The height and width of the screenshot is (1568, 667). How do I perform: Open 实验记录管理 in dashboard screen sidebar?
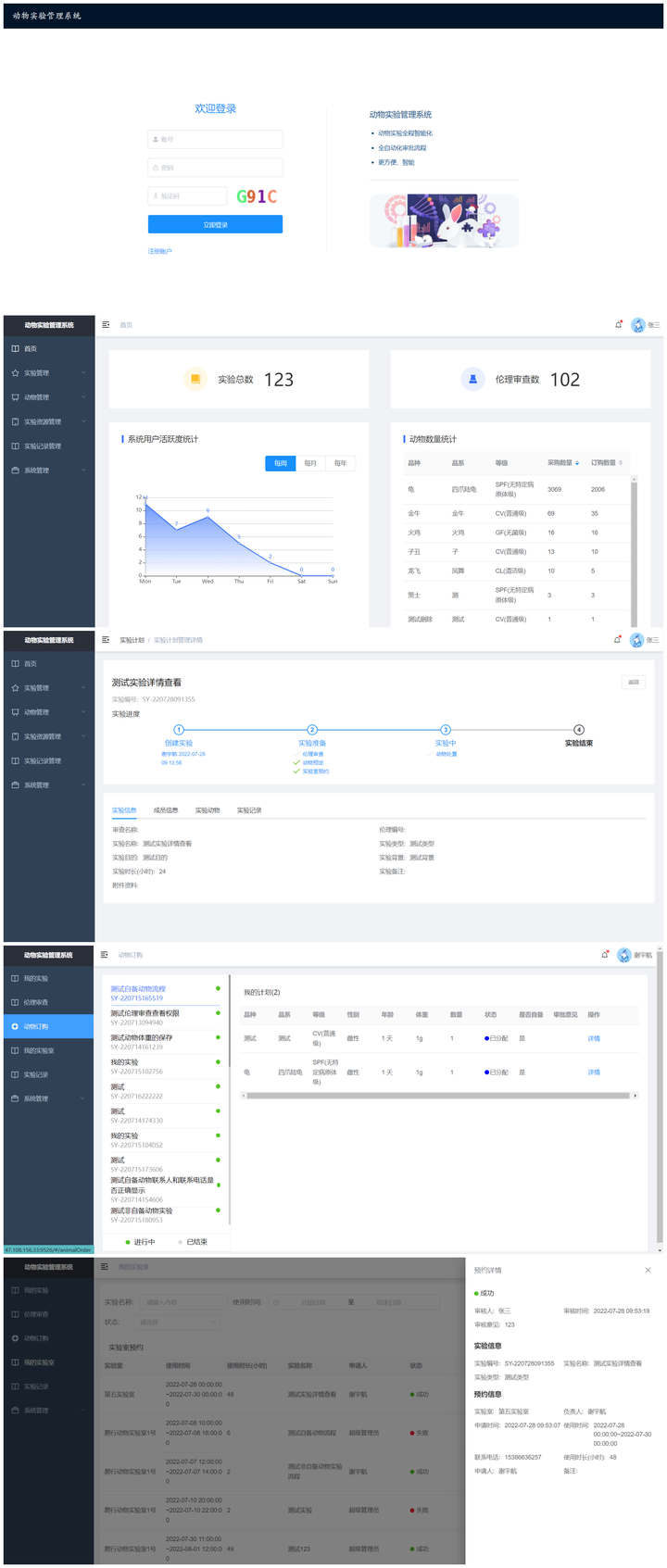tap(48, 446)
